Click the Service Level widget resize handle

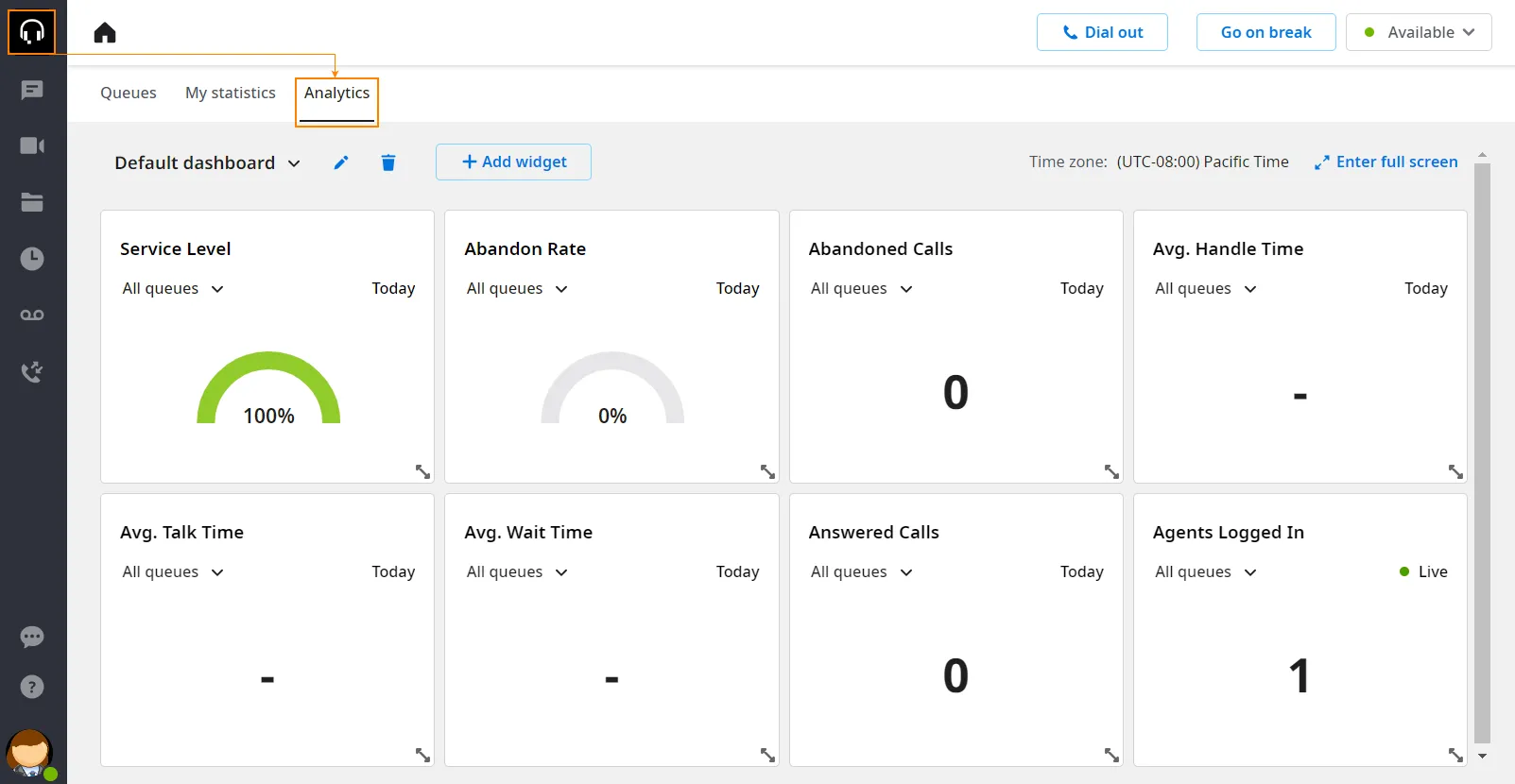(422, 471)
